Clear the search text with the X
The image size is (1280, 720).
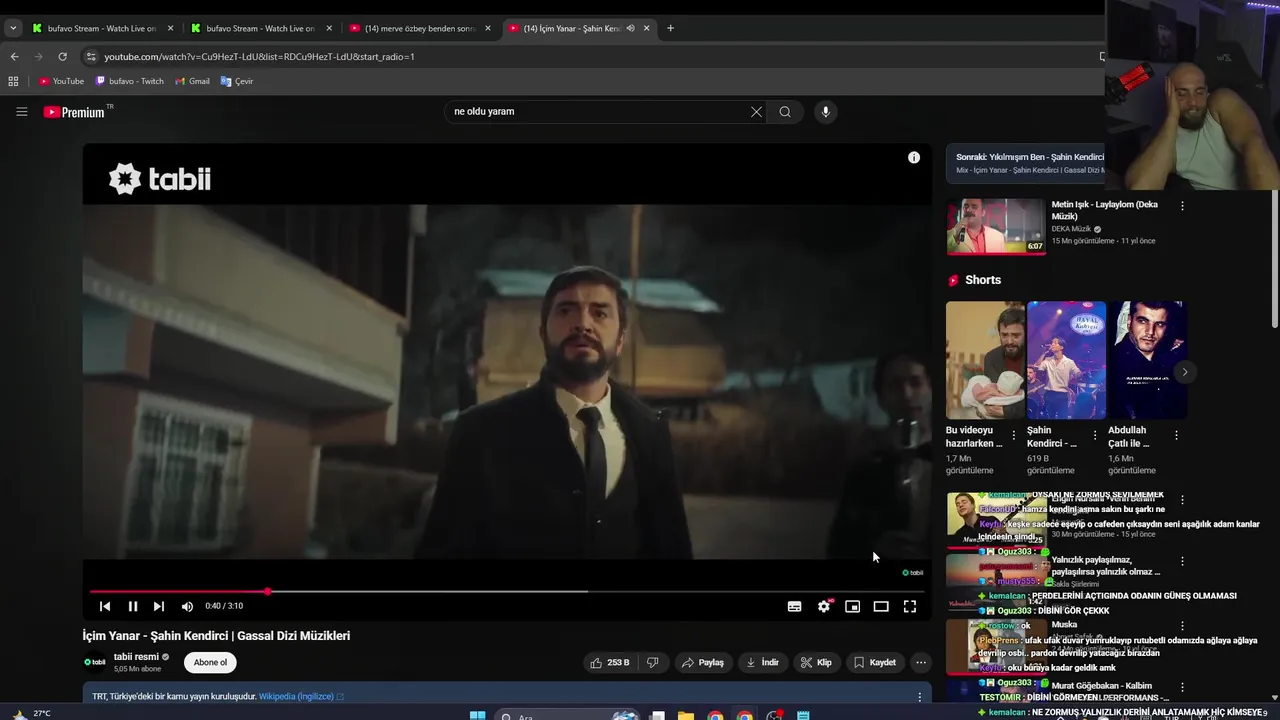(756, 112)
